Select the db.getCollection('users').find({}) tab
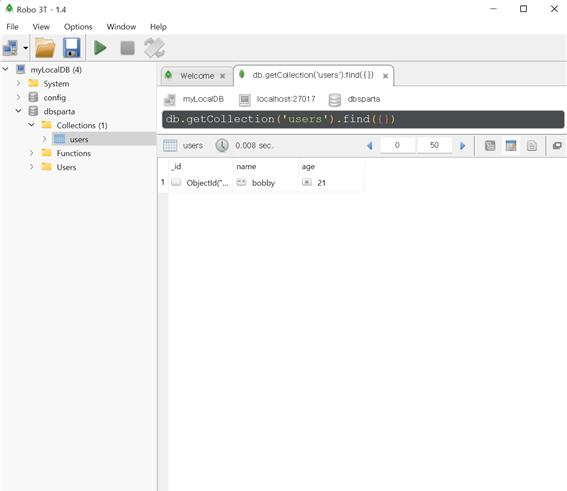This screenshot has height=491, width=567. (x=313, y=75)
